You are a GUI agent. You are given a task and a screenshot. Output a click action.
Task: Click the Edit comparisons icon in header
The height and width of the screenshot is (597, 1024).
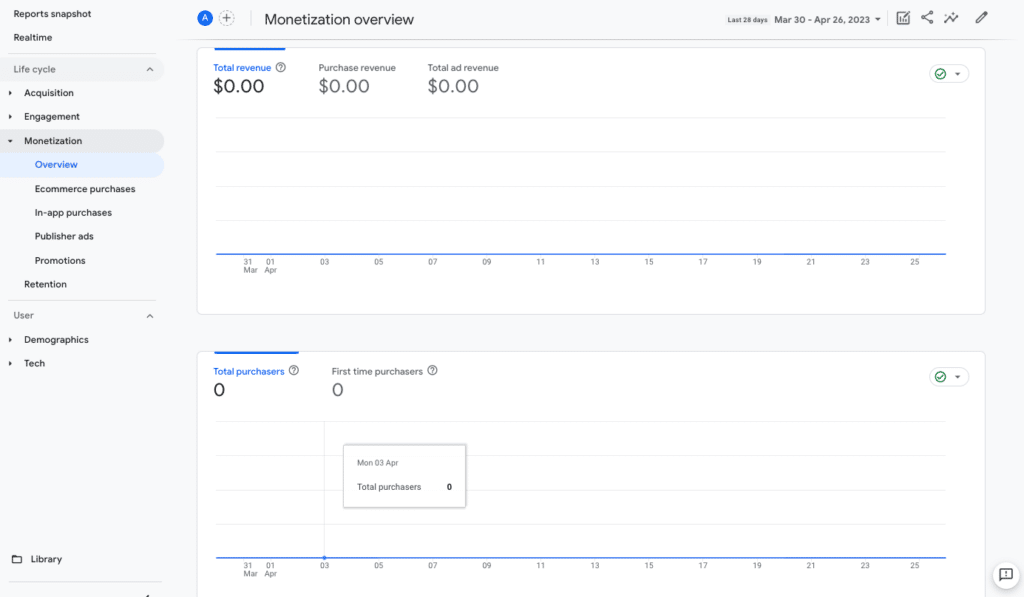tap(903, 18)
